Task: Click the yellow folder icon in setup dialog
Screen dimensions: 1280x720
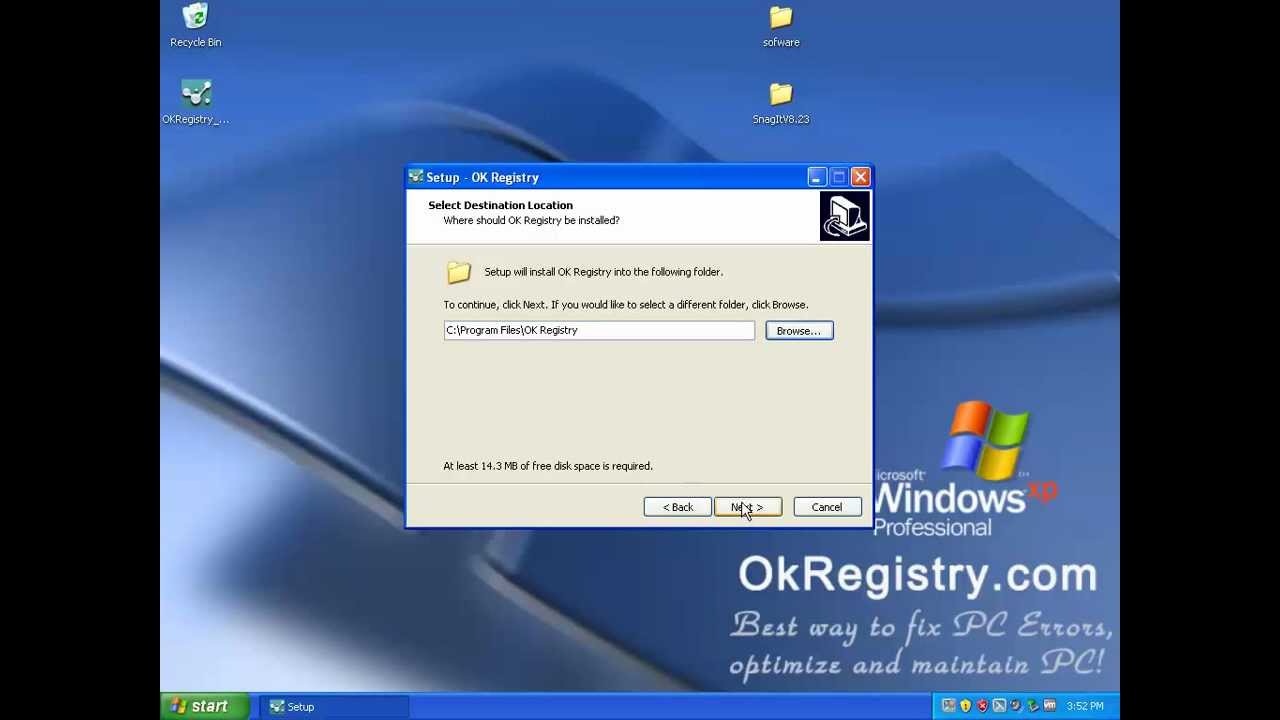Action: pyautogui.click(x=458, y=272)
